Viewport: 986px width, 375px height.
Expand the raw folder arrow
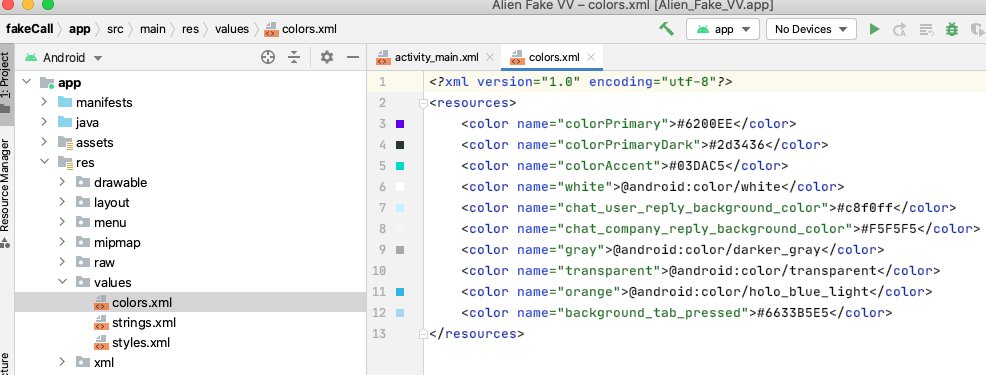click(x=62, y=262)
